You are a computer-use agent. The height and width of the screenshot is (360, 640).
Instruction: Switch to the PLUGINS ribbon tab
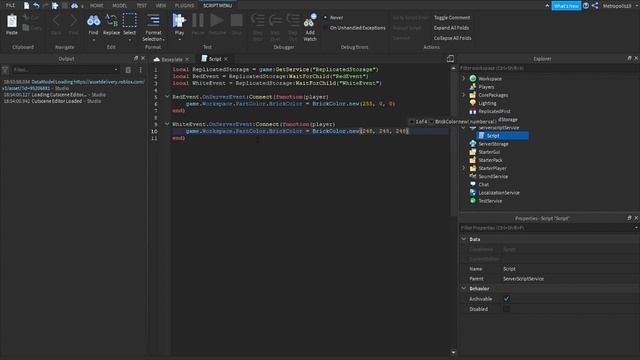point(184,5)
